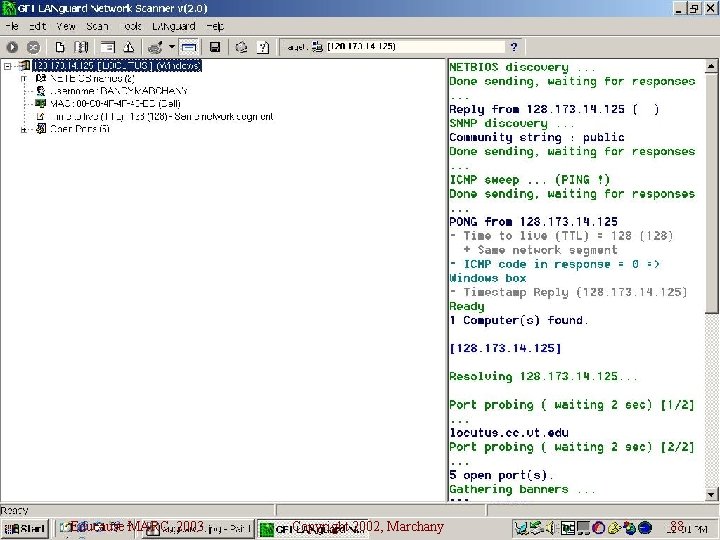Save results with the floppy disk icon
Viewport: 720px width, 540px height.
[x=215, y=47]
